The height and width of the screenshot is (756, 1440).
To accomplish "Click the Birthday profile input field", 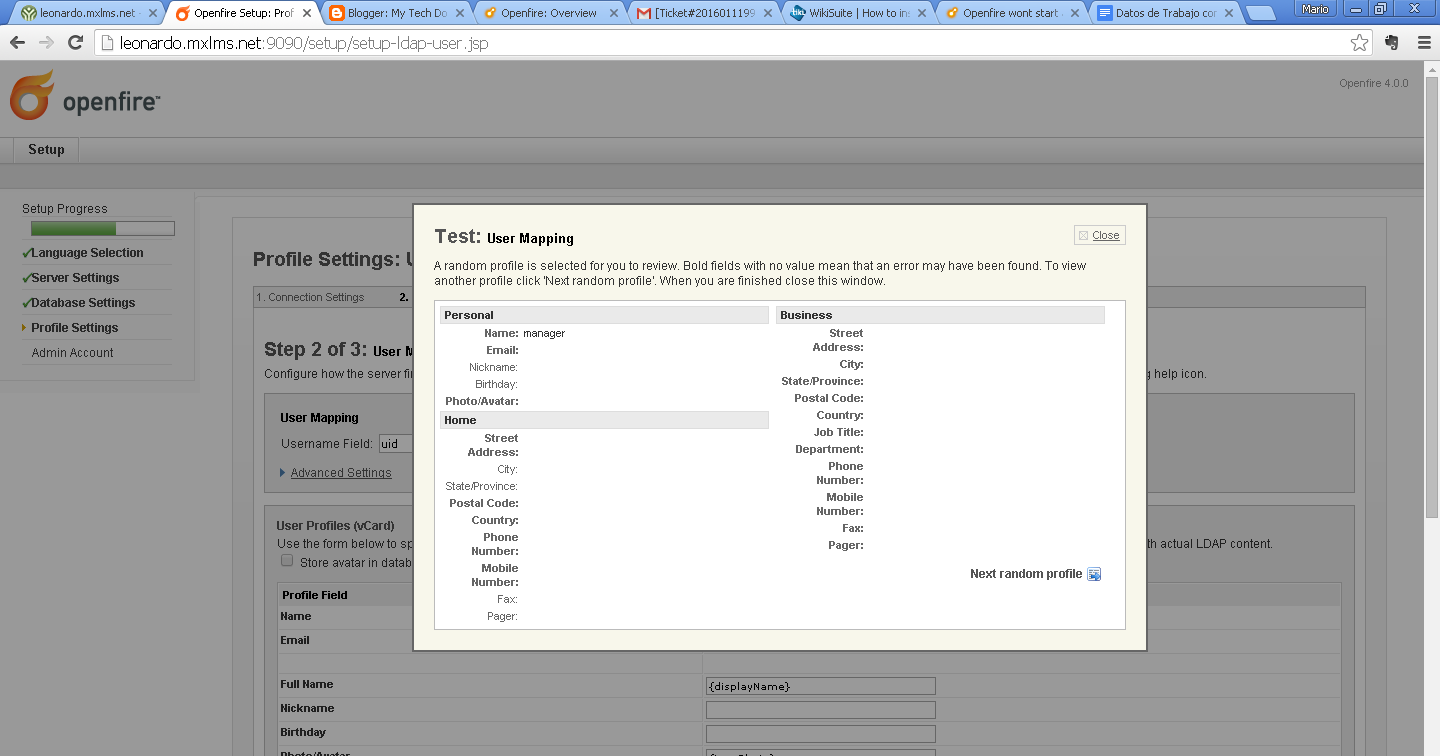I will click(820, 734).
